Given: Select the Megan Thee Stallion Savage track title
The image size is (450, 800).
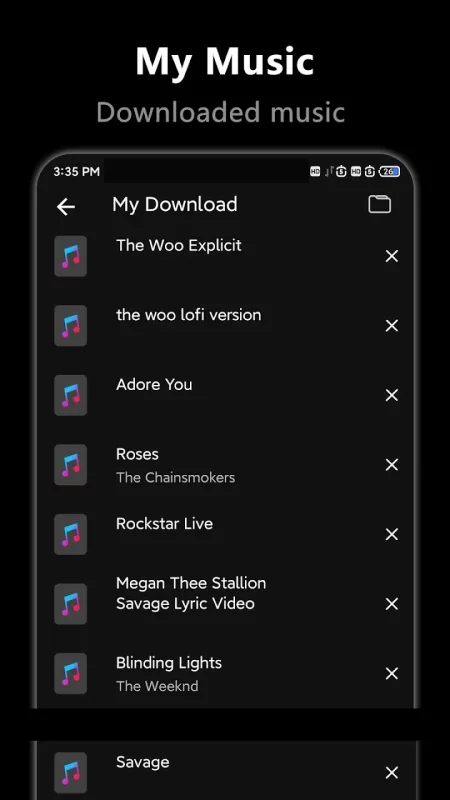Looking at the screenshot, I should click(191, 593).
